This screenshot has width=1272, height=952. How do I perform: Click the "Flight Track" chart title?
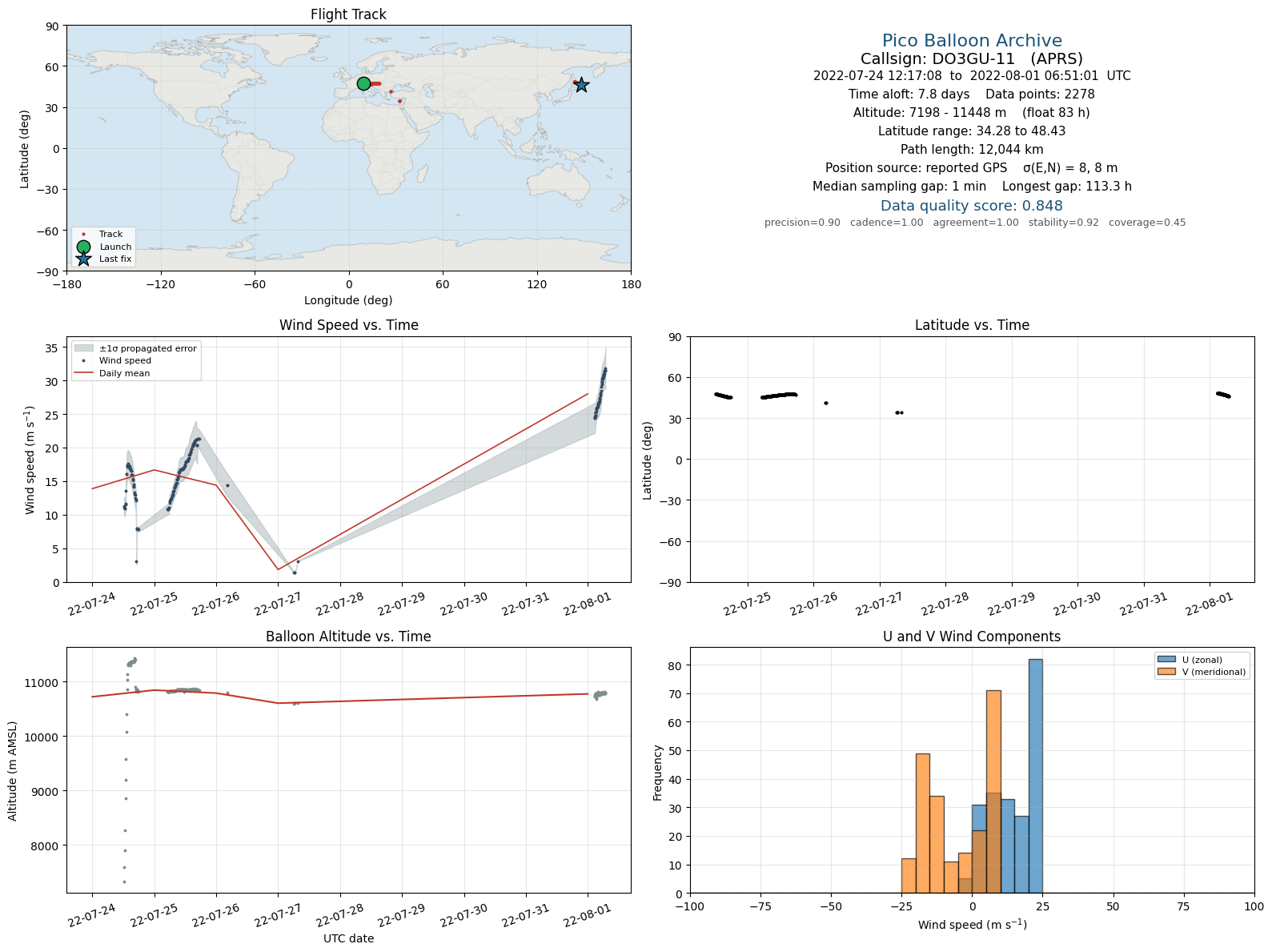point(348,14)
